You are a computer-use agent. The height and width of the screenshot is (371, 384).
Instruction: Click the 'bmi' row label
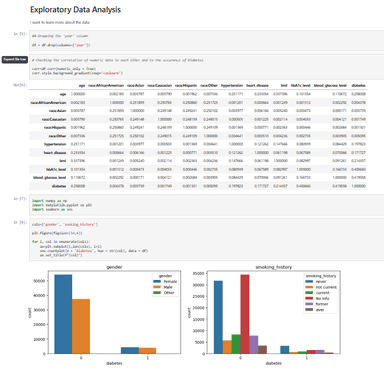click(x=63, y=161)
